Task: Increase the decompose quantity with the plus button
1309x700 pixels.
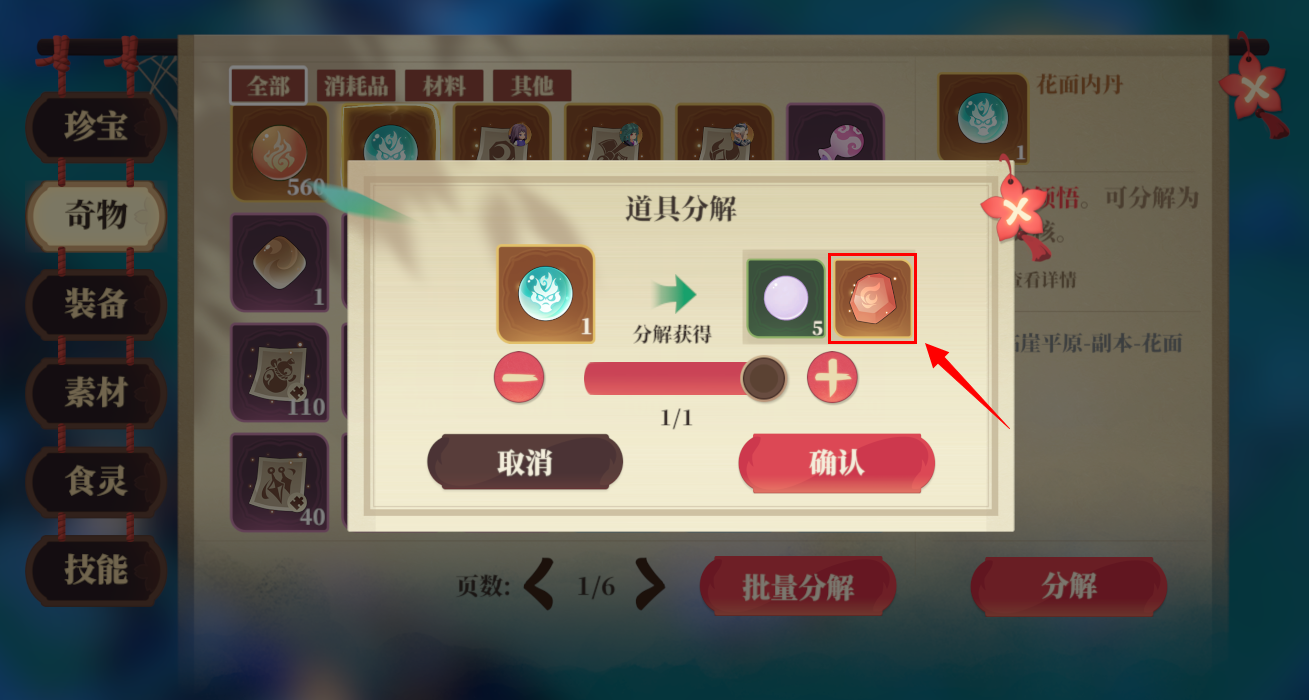Action: click(833, 379)
